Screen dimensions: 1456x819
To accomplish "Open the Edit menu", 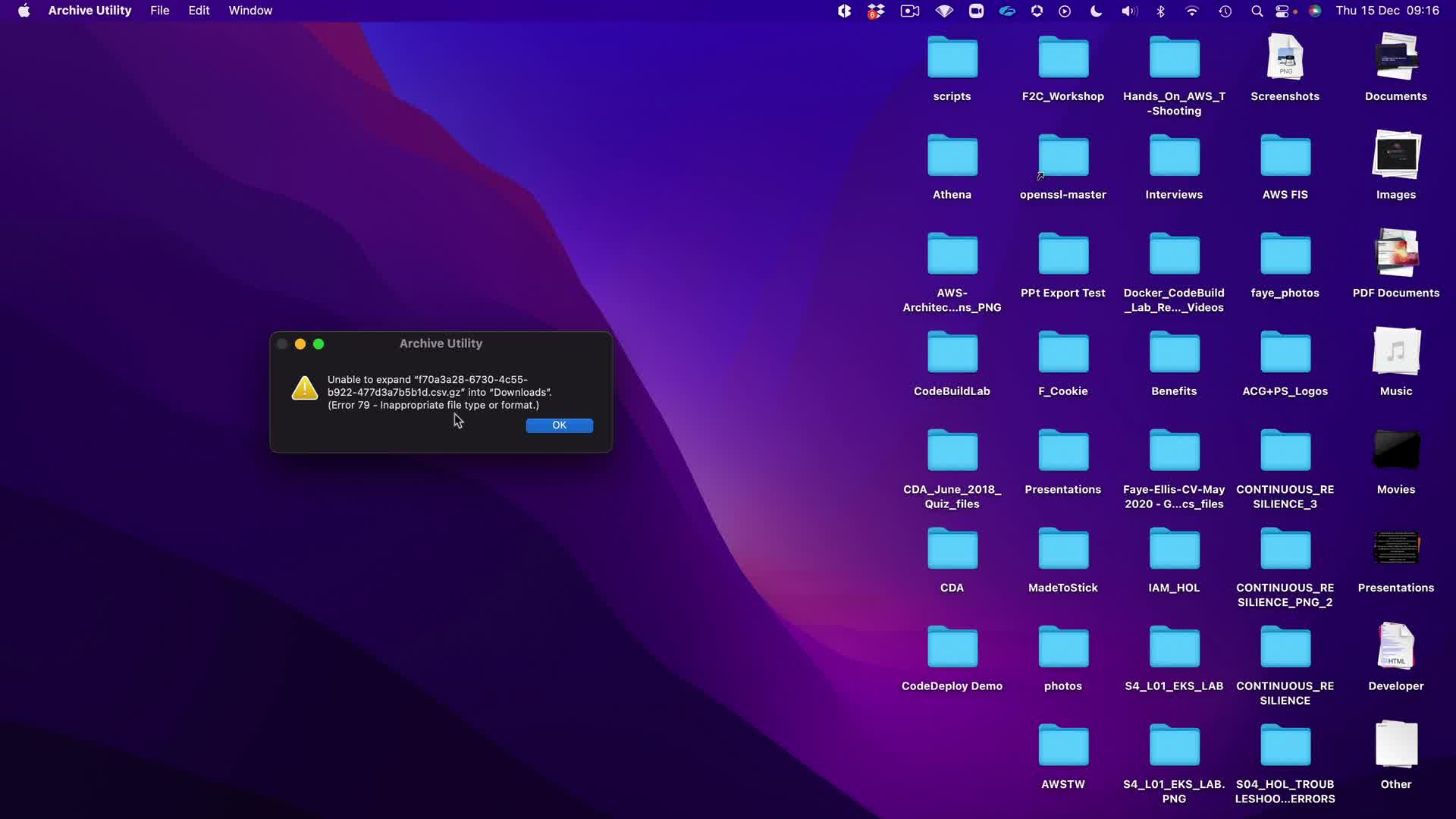I will click(x=199, y=11).
